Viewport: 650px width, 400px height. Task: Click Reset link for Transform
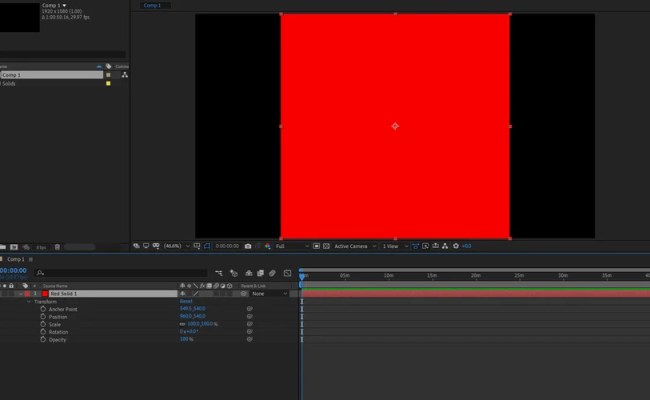(186, 301)
